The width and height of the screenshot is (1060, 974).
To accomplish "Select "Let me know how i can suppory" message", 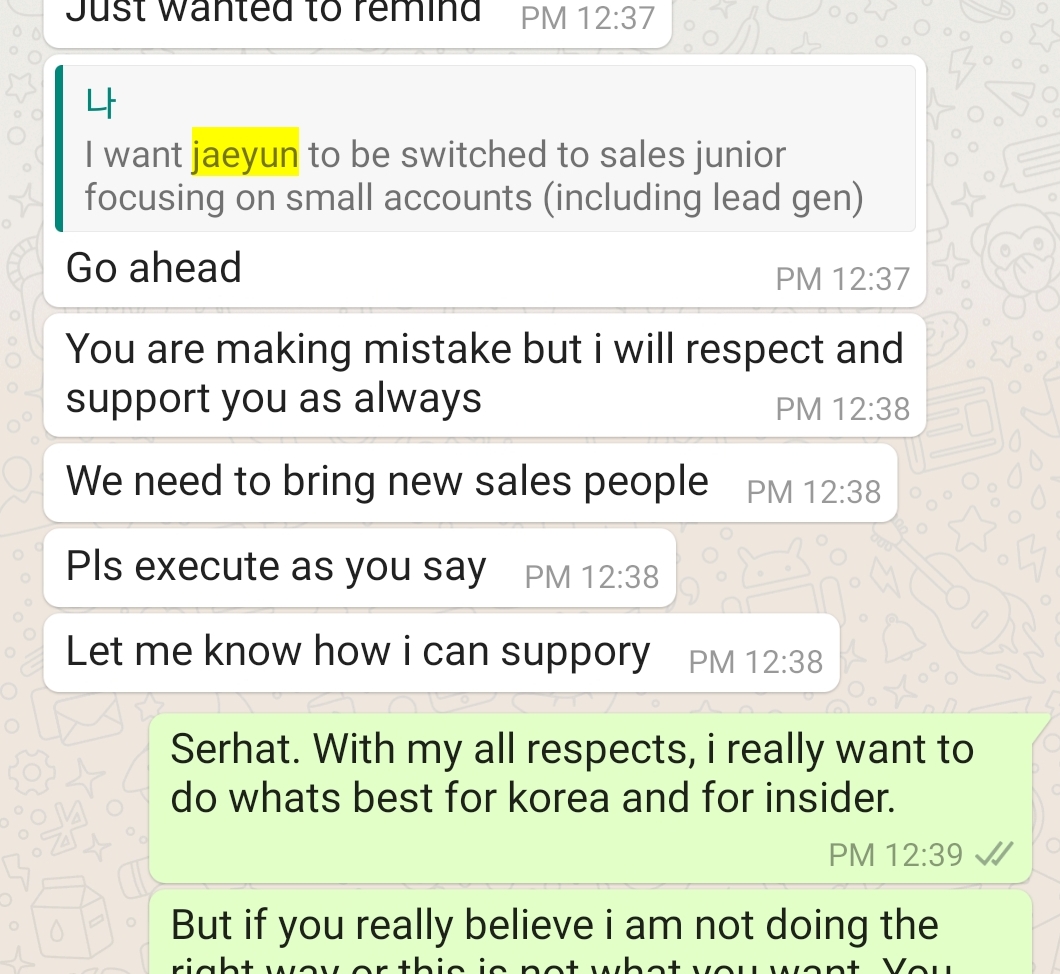I will click(x=358, y=652).
